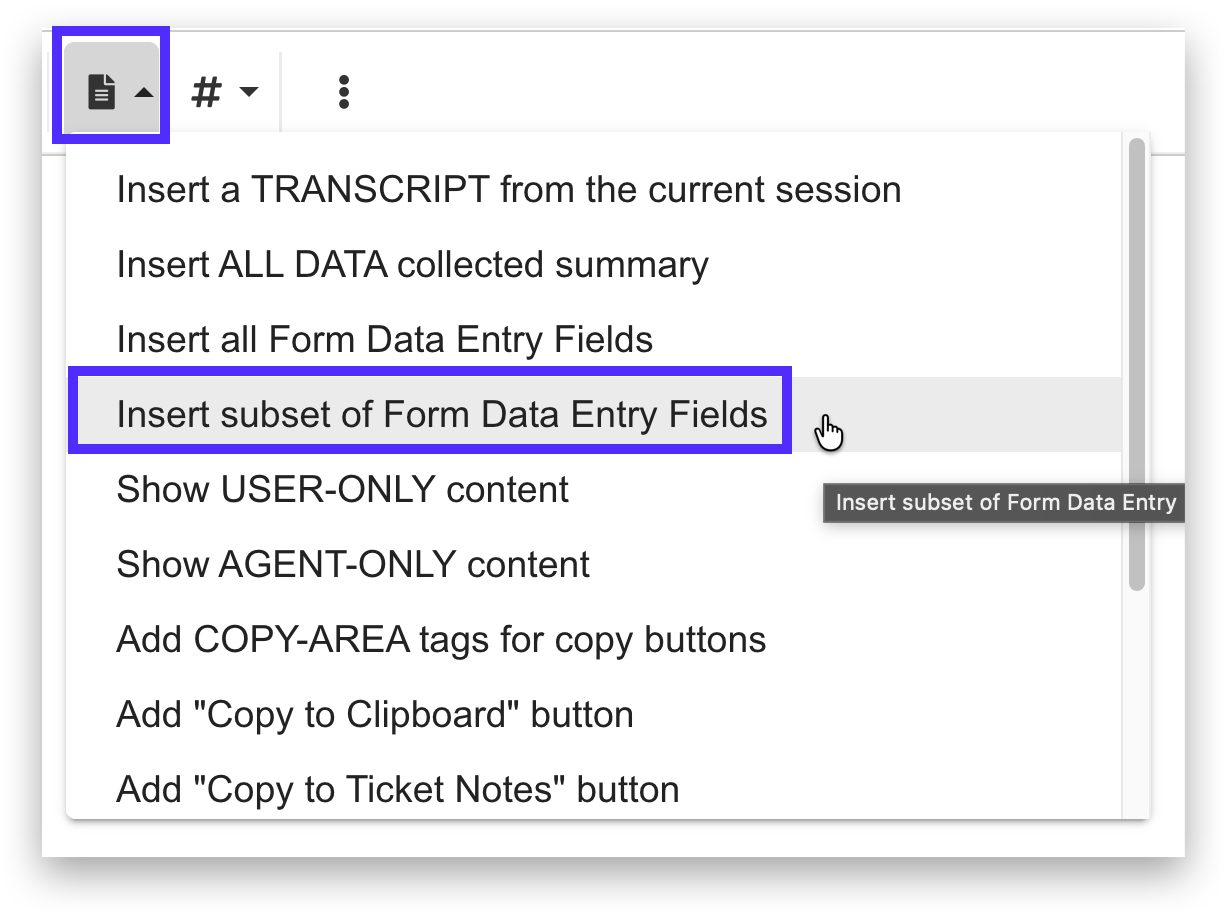Click the dropdown menu scrollbar thumb
Screen dimensions: 1226x914
tap(1136, 365)
